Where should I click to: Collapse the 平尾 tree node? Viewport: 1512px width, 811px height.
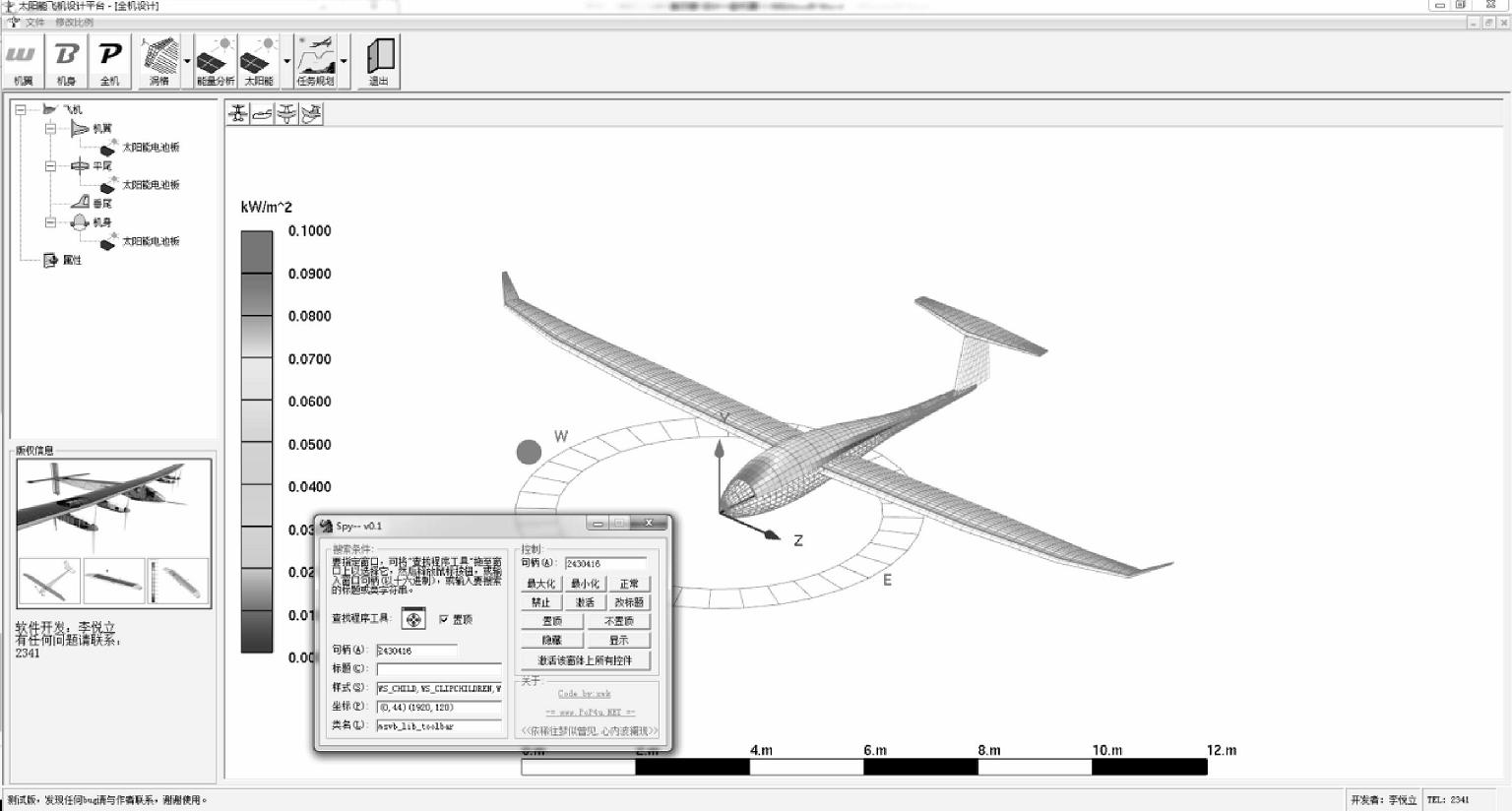(x=50, y=165)
